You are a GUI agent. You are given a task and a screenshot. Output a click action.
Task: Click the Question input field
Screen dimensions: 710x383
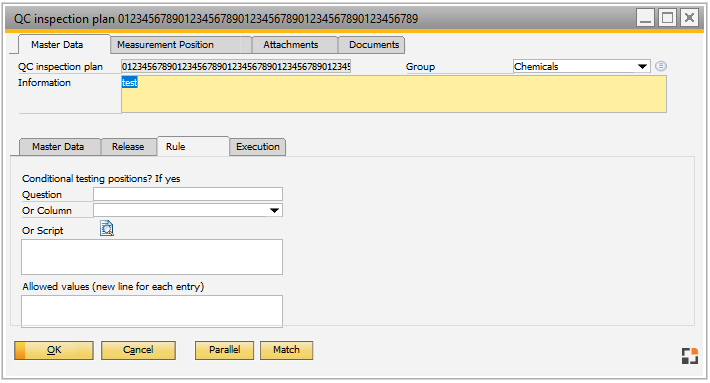(188, 194)
